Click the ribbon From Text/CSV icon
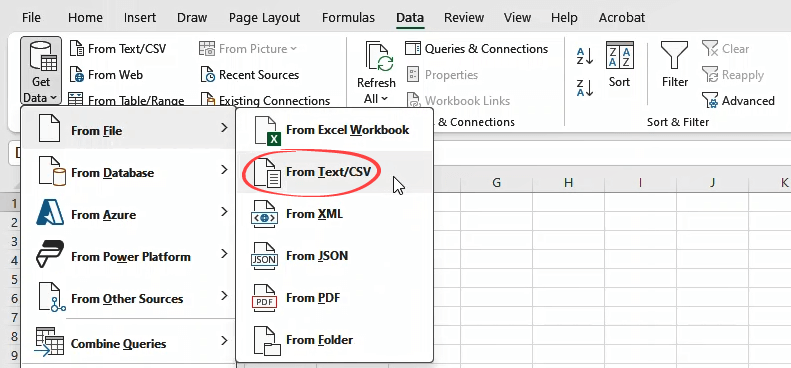Viewport: 791px width, 368px height. tap(77, 49)
